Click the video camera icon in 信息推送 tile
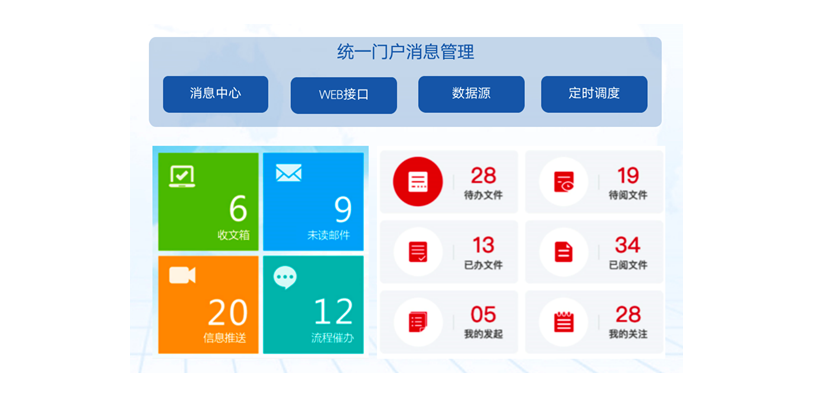Screen dimensions: 814x398 [182, 275]
